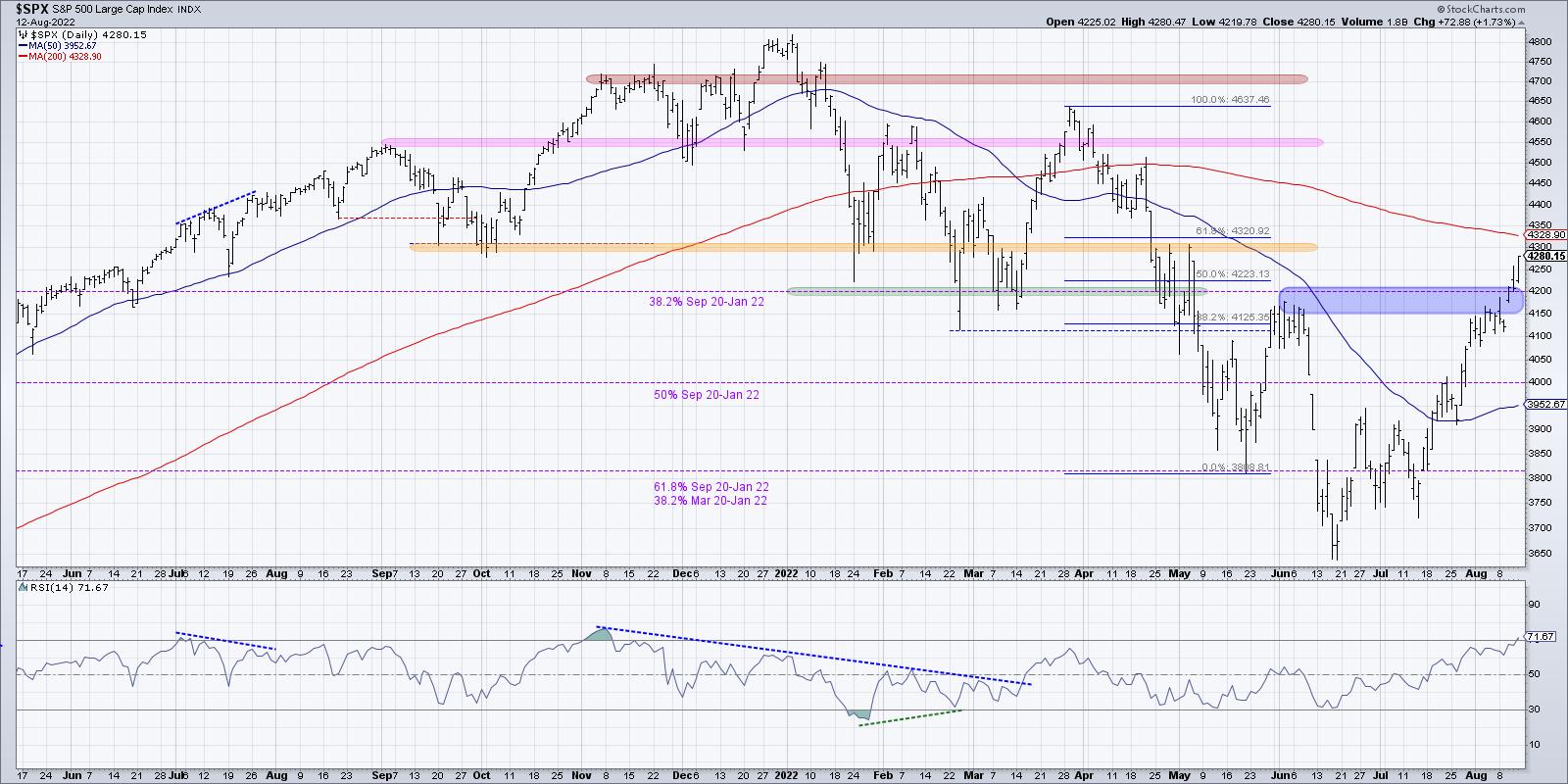The height and width of the screenshot is (784, 1568).
Task: Click the 3952.67 MA(50) price tag on axis
Action: (x=1543, y=405)
